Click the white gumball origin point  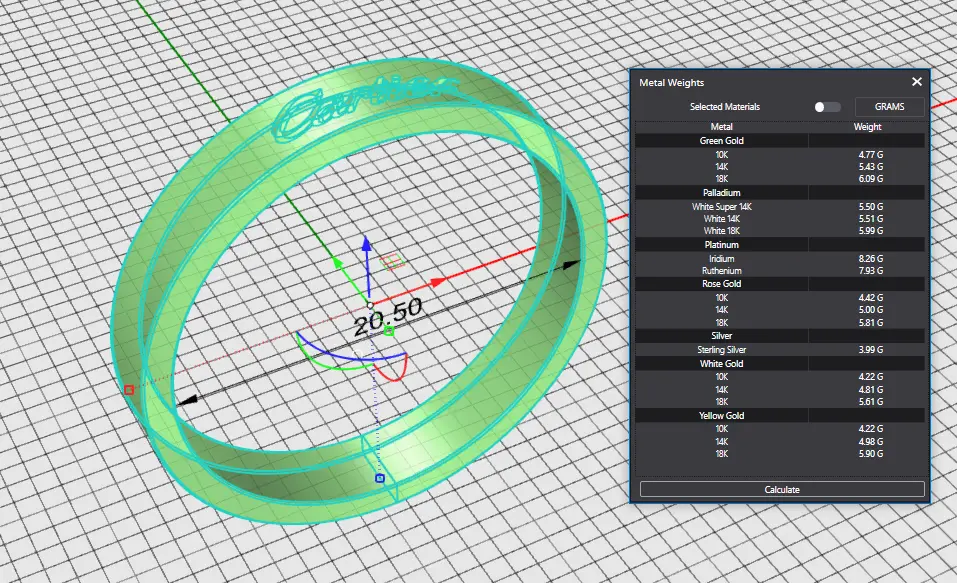(x=370, y=305)
